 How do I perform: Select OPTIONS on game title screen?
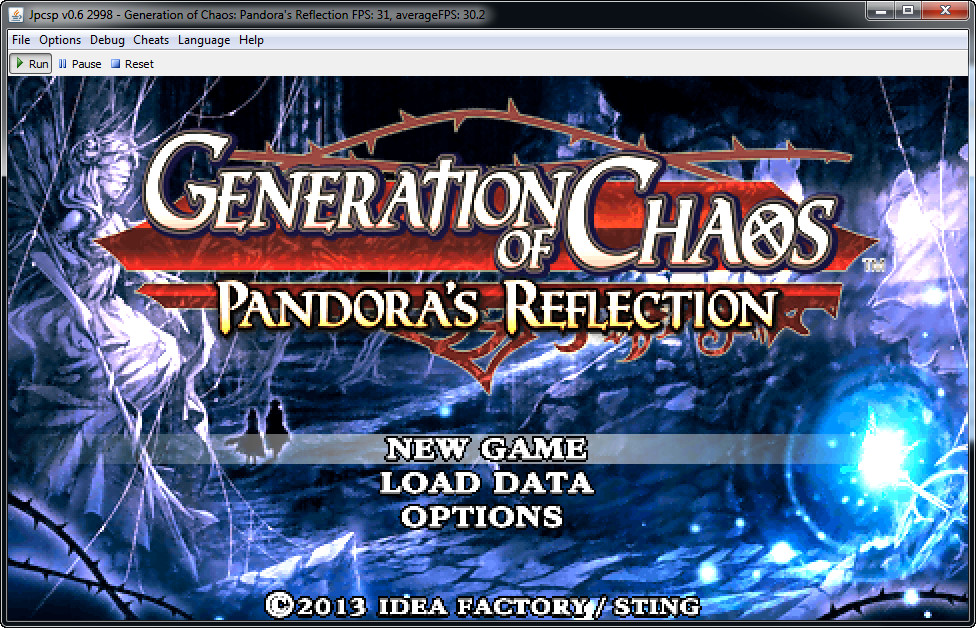tap(482, 517)
